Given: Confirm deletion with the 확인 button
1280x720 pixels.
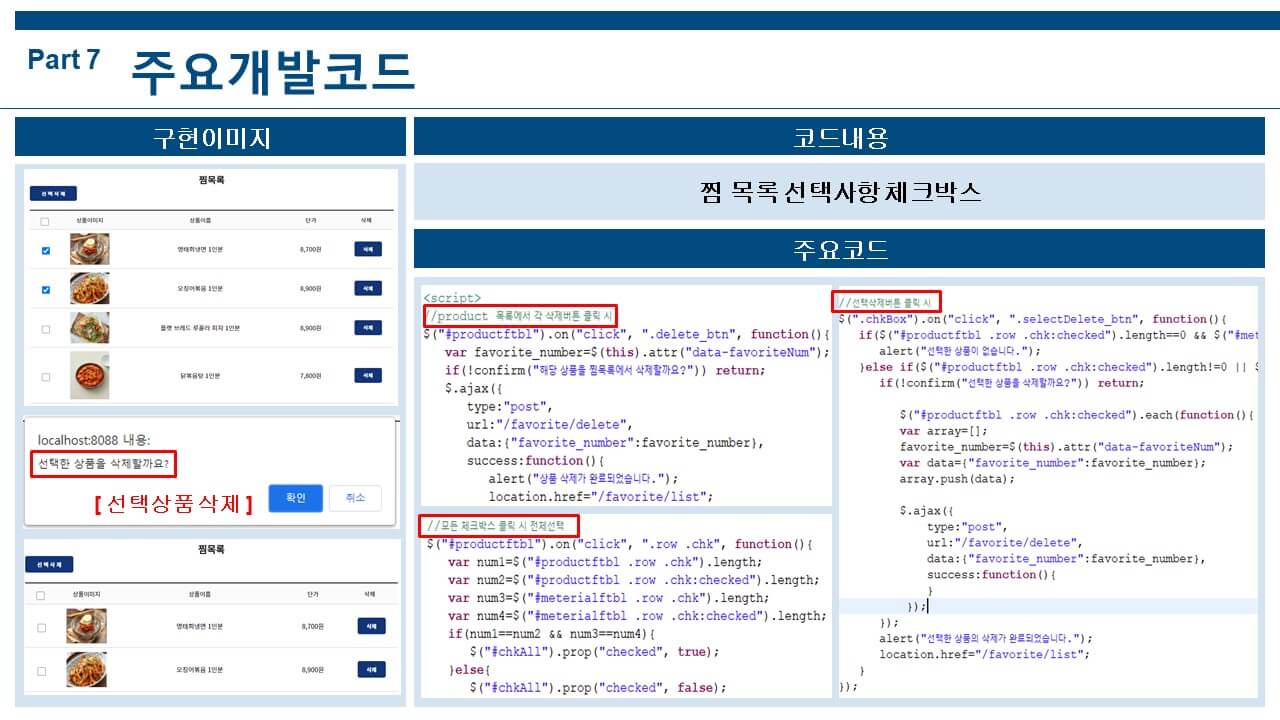Looking at the screenshot, I should [295, 498].
